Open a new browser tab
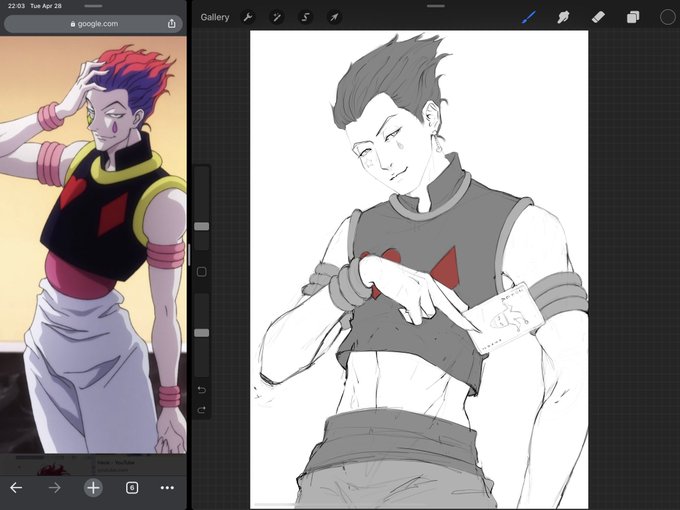This screenshot has width=680, height=510. [93, 488]
